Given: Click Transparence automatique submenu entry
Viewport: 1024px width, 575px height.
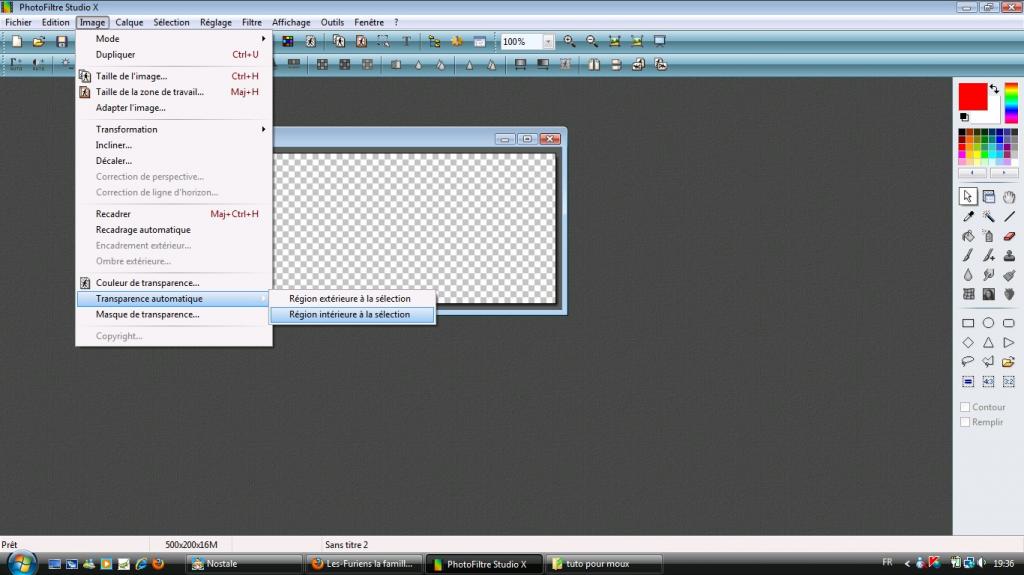Looking at the screenshot, I should (173, 299).
